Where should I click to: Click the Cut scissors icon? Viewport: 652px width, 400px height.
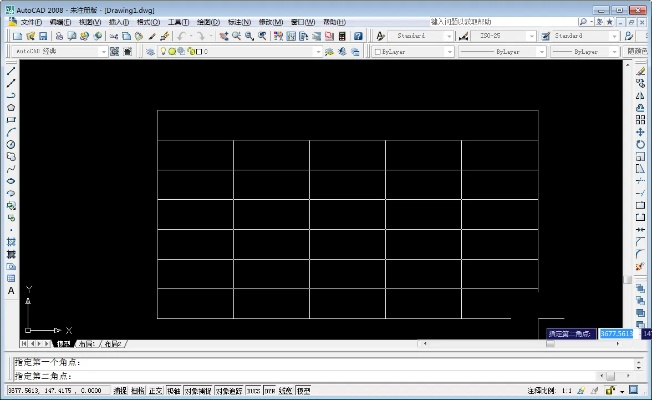tap(114, 36)
